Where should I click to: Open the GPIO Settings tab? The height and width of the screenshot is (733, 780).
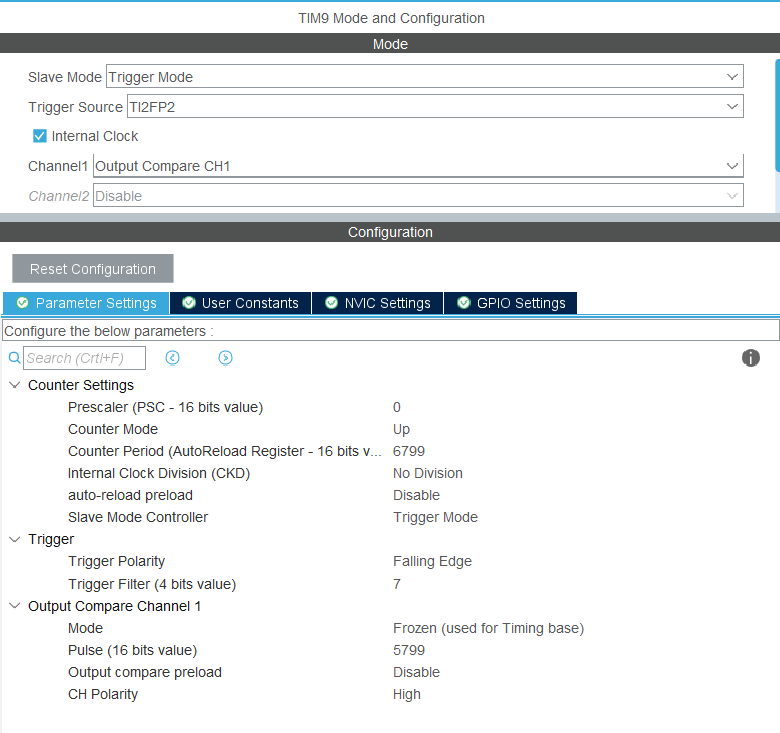pyautogui.click(x=510, y=303)
